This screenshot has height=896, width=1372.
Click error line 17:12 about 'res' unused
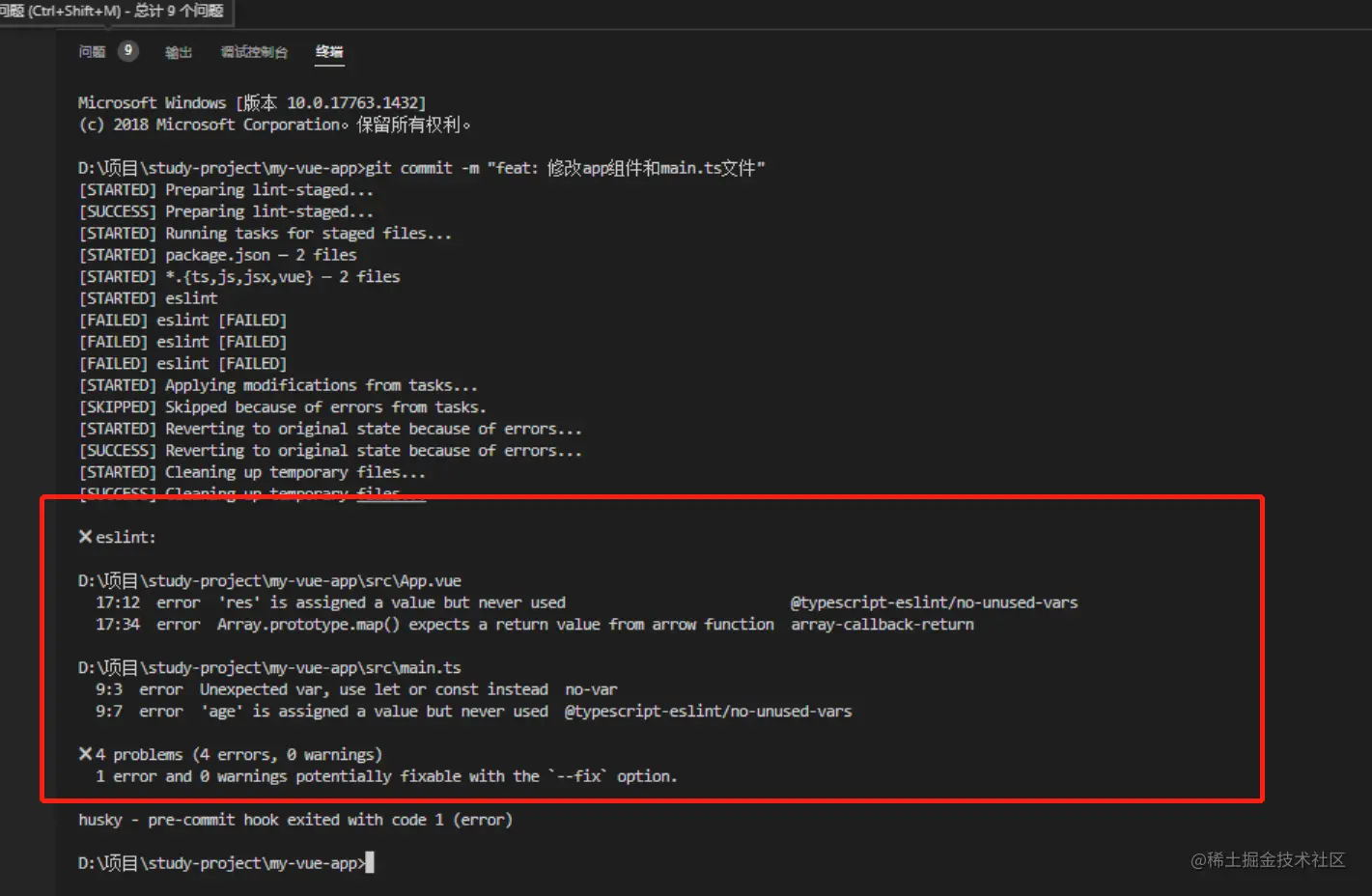[586, 602]
